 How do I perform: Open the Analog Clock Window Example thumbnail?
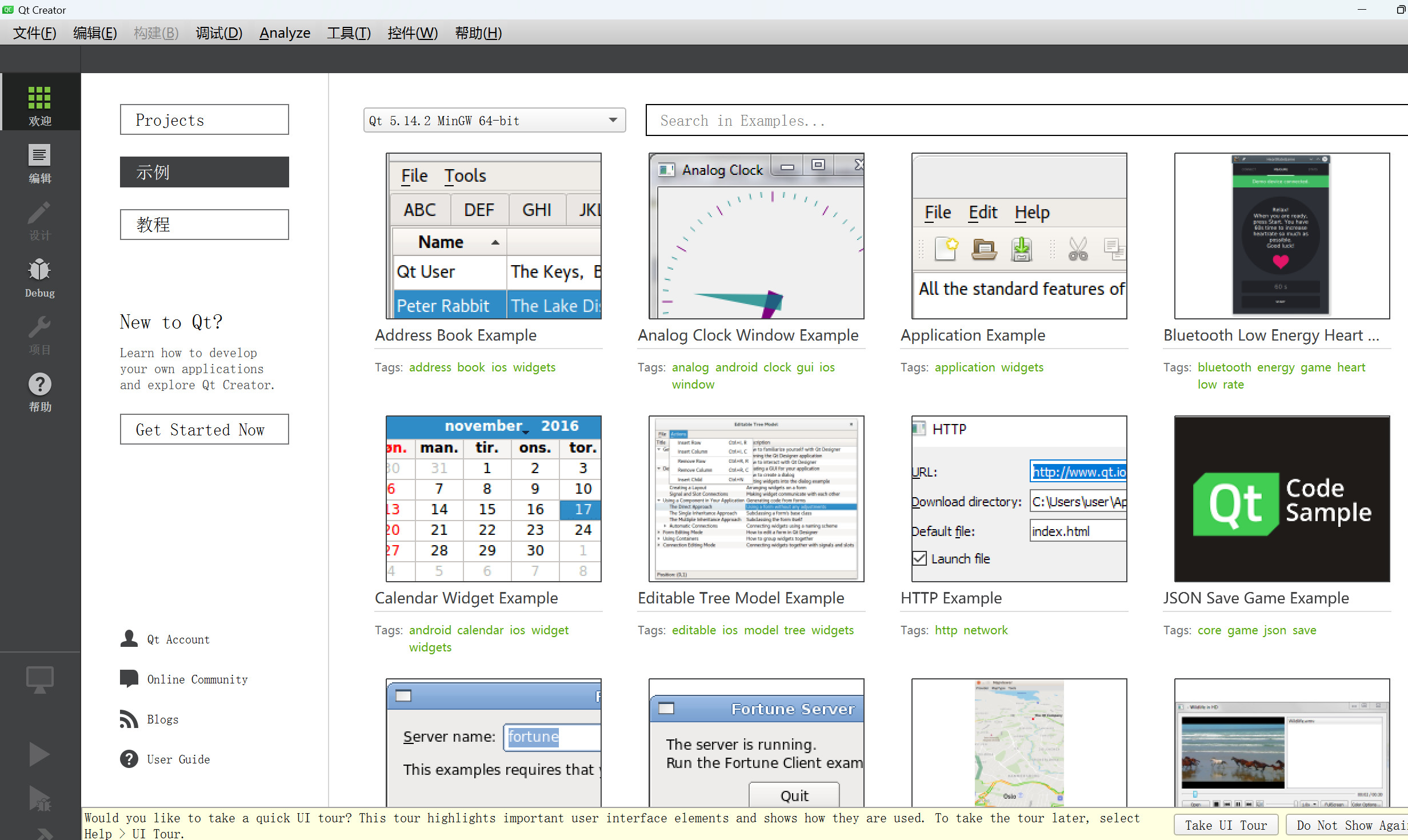pos(756,236)
